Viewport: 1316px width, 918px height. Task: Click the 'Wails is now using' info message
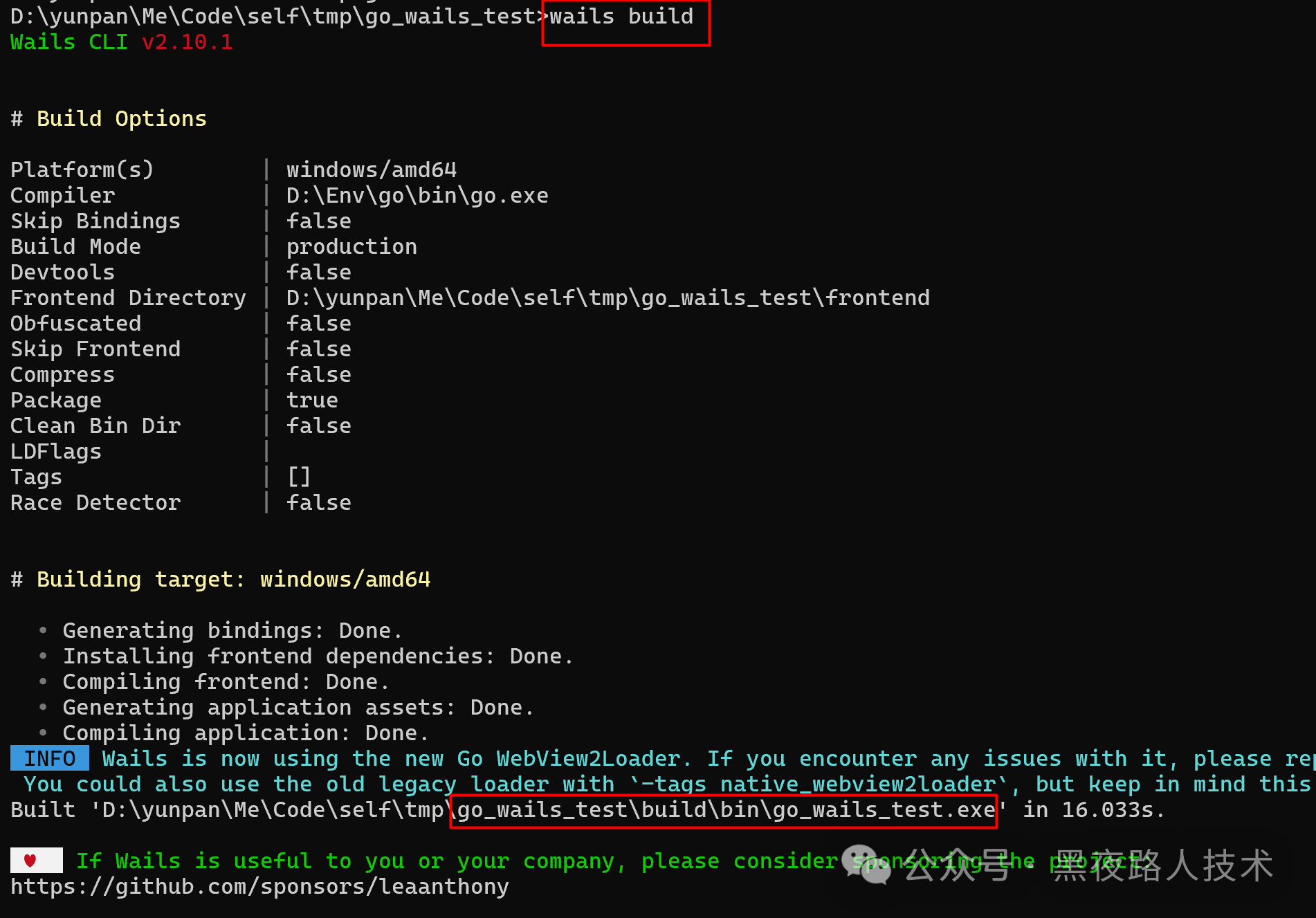[709, 759]
